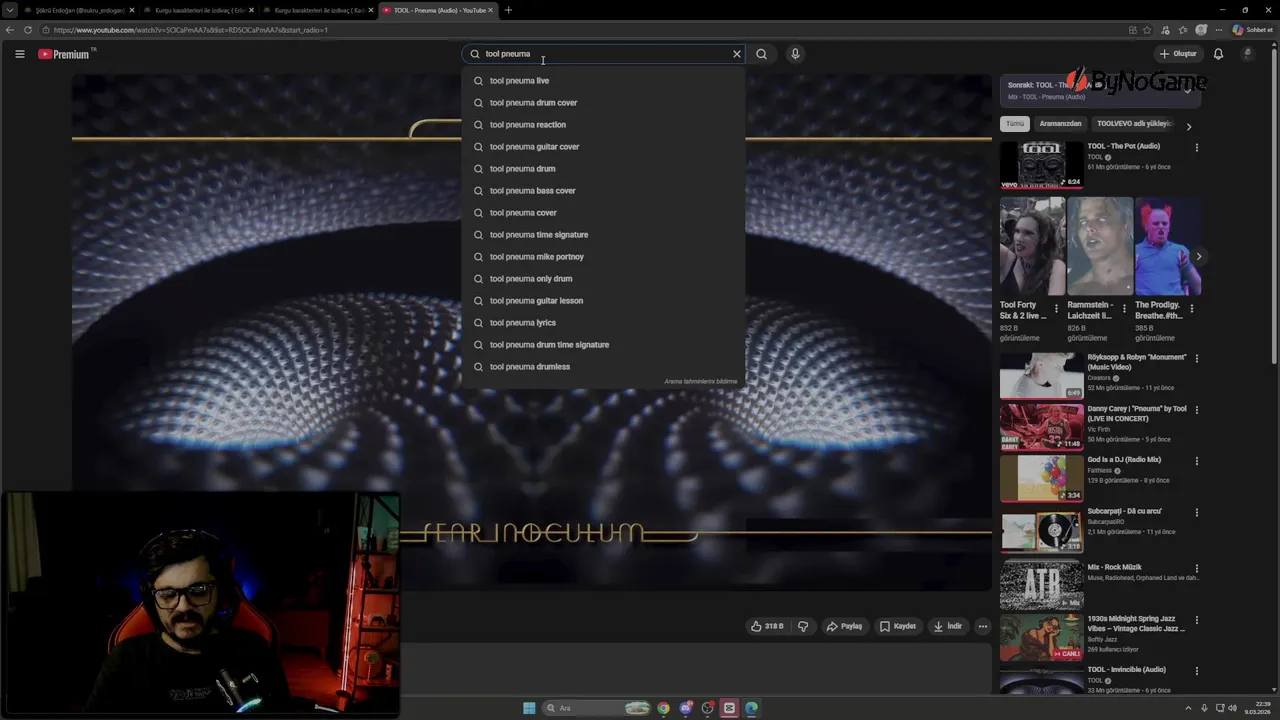Show the next shorts with the shelf arrow
1280x720 pixels.
tap(1198, 257)
